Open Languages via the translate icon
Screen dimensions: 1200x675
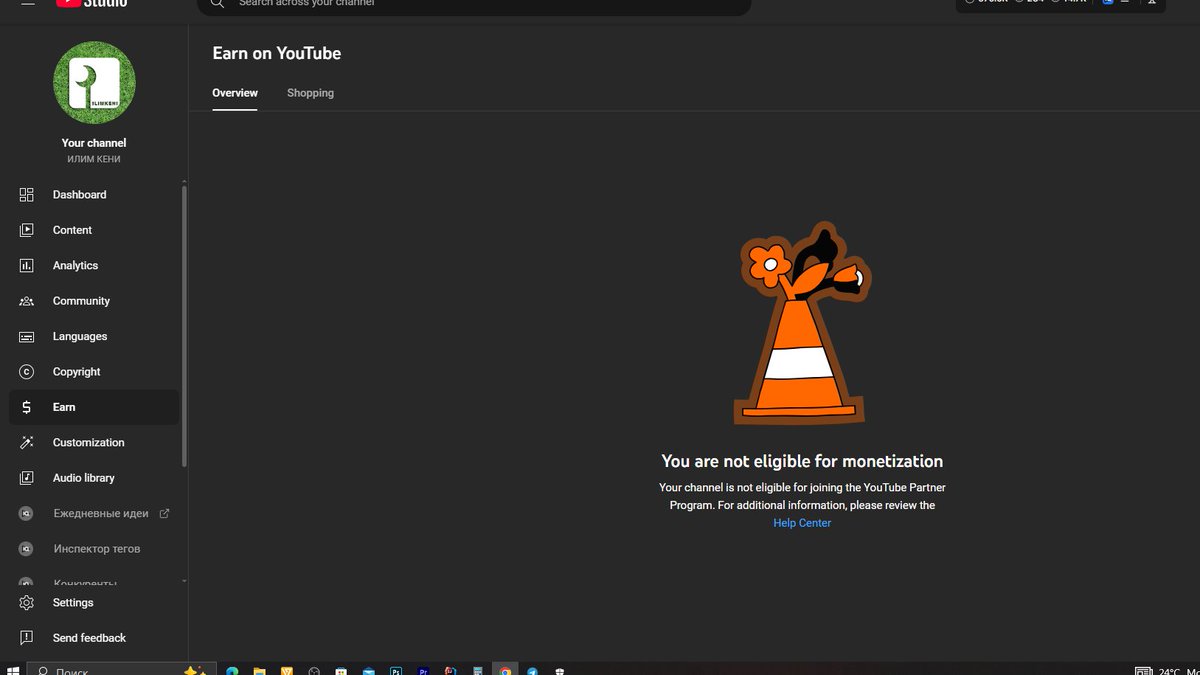(x=27, y=337)
